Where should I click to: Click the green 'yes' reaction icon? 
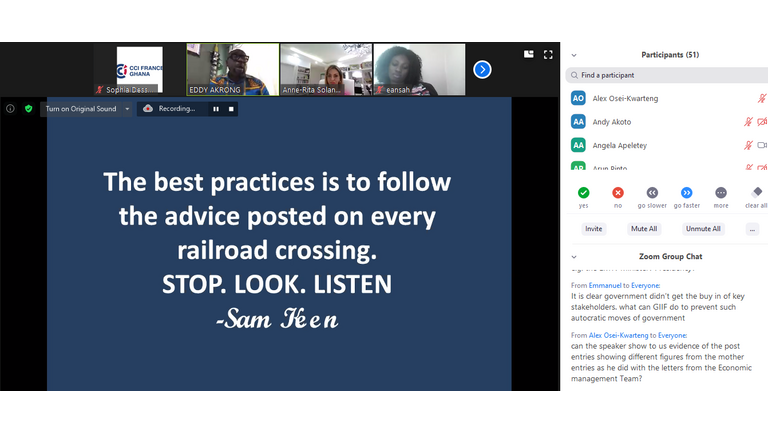coord(583,192)
